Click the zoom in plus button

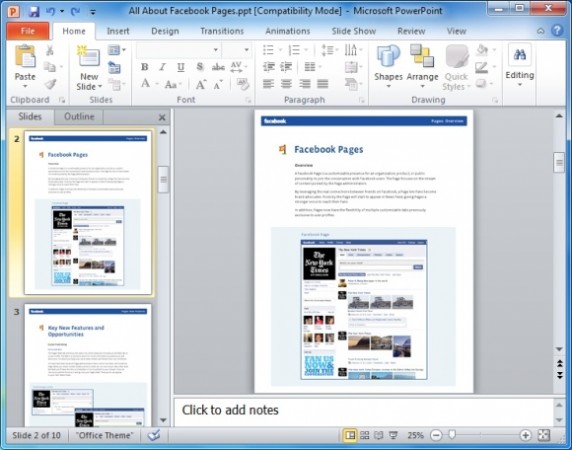pyautogui.click(x=525, y=435)
